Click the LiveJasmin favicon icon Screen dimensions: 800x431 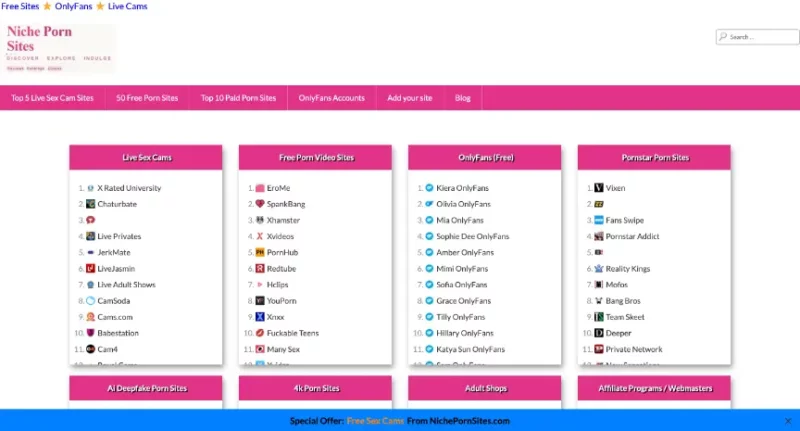point(90,268)
